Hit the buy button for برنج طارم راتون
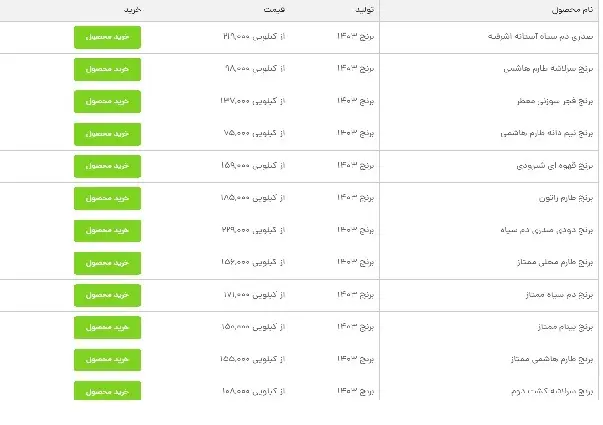Screen dimensions: 603x425 click(107, 198)
